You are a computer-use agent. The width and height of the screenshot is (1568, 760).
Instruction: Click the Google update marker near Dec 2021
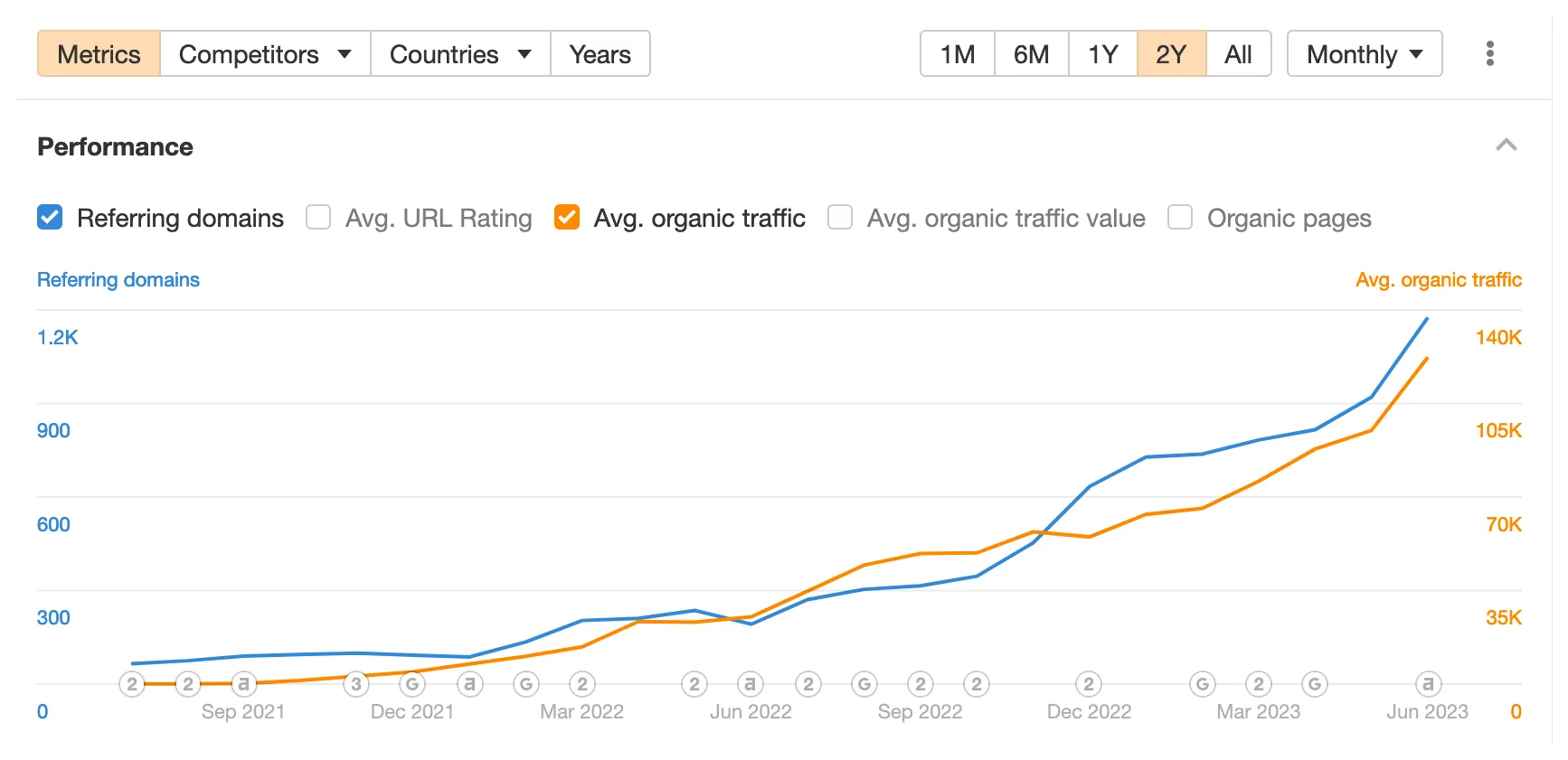click(x=412, y=684)
